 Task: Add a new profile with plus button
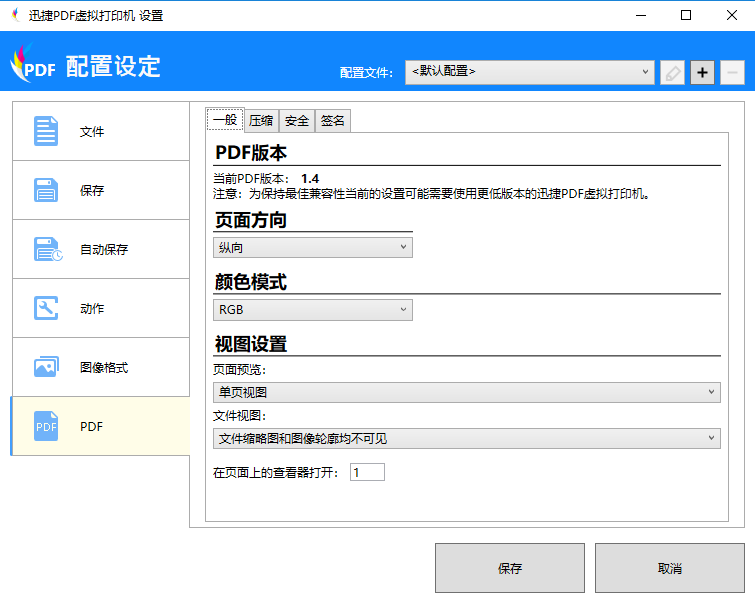(702, 73)
